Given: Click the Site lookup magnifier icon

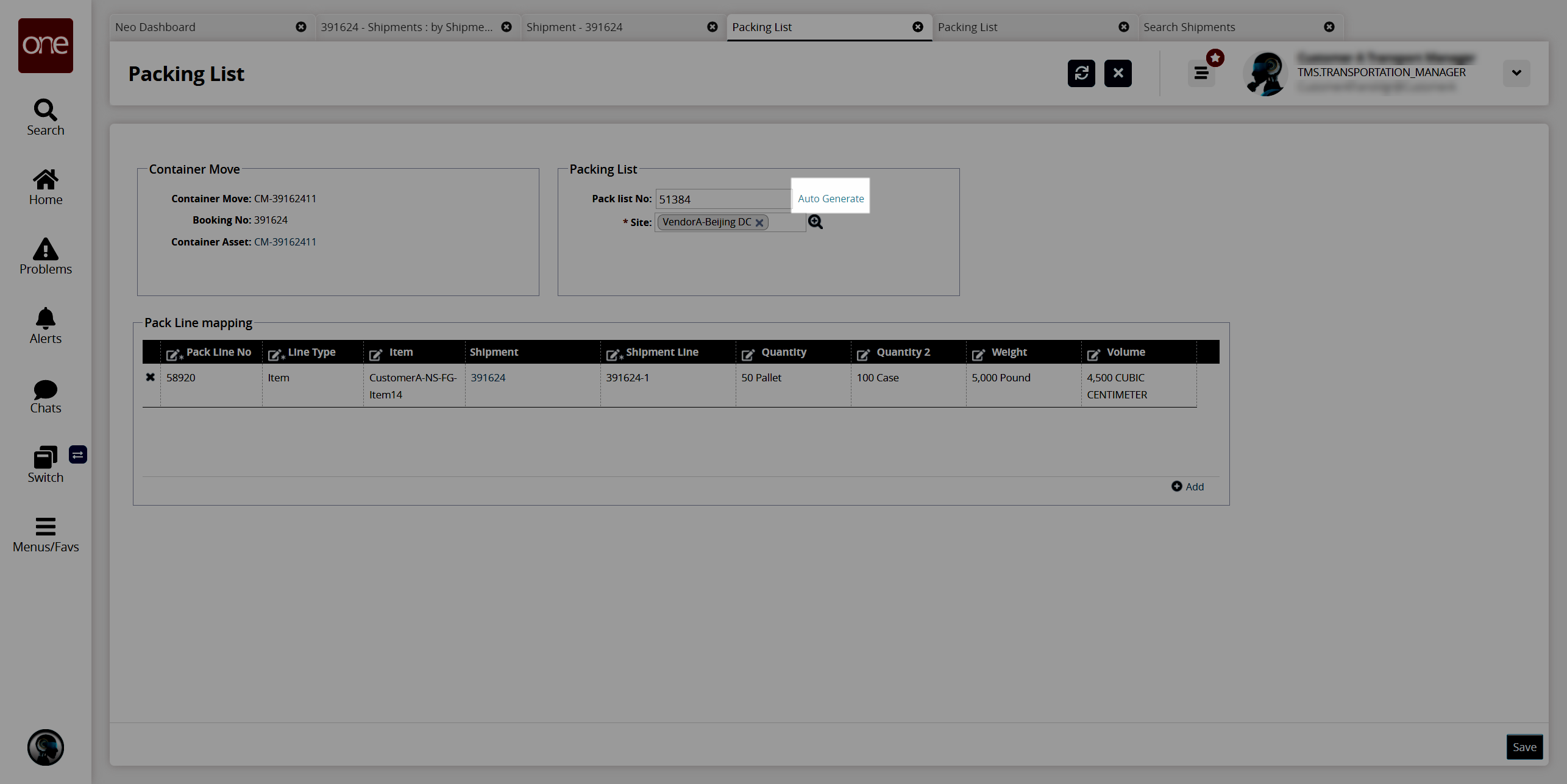Looking at the screenshot, I should 815,222.
